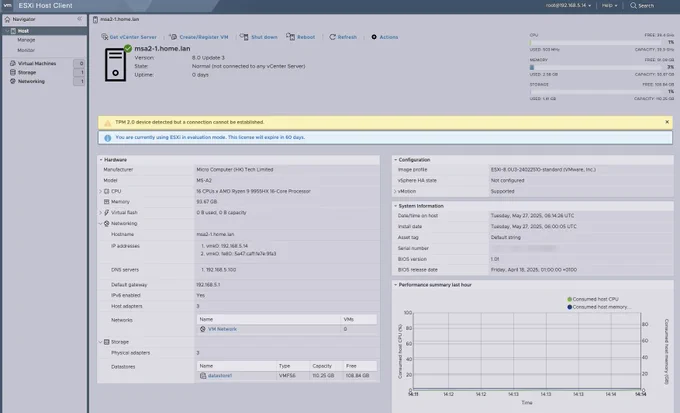Click the Virtual flash icon in Hardware
Screen dimensions: 680x413
[x=106, y=213]
